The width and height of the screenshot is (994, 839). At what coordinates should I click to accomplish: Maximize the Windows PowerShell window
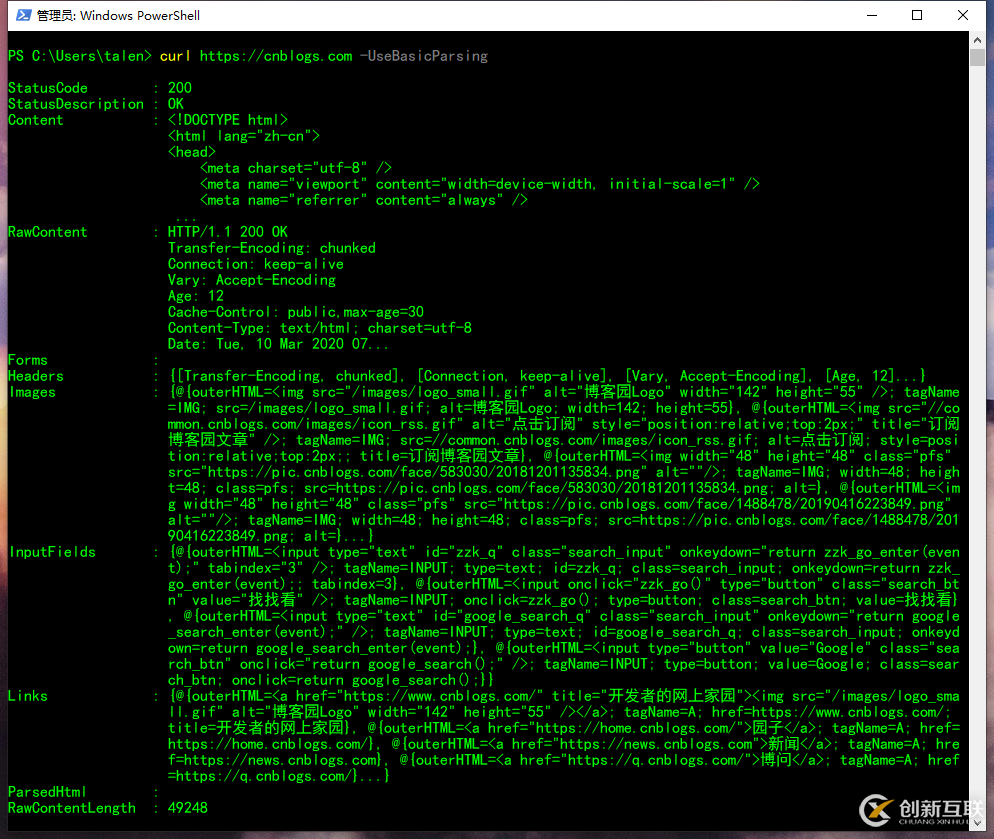click(917, 15)
